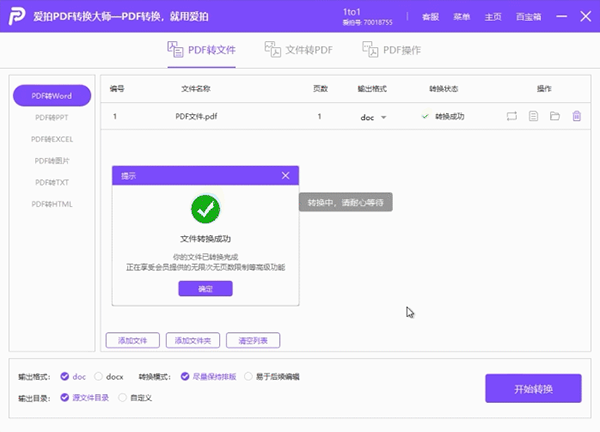Screen dimensions: 600x432
Task: Click the 页数 column header
Action: coord(320,89)
